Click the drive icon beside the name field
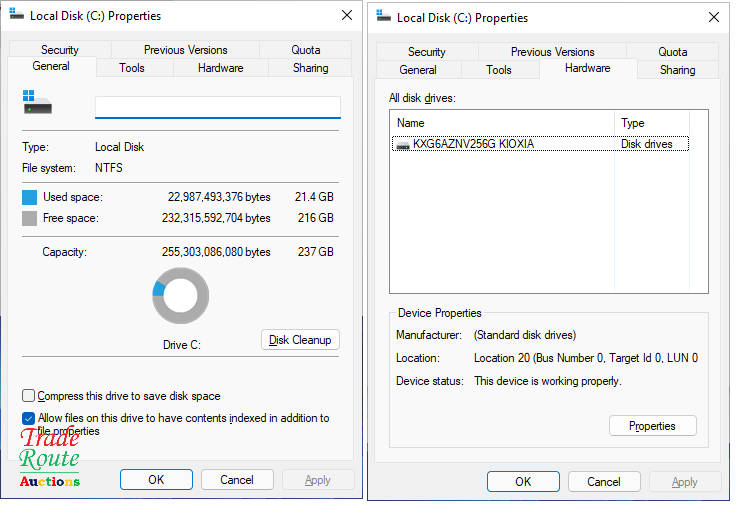The width and height of the screenshot is (738, 506). coord(36,103)
